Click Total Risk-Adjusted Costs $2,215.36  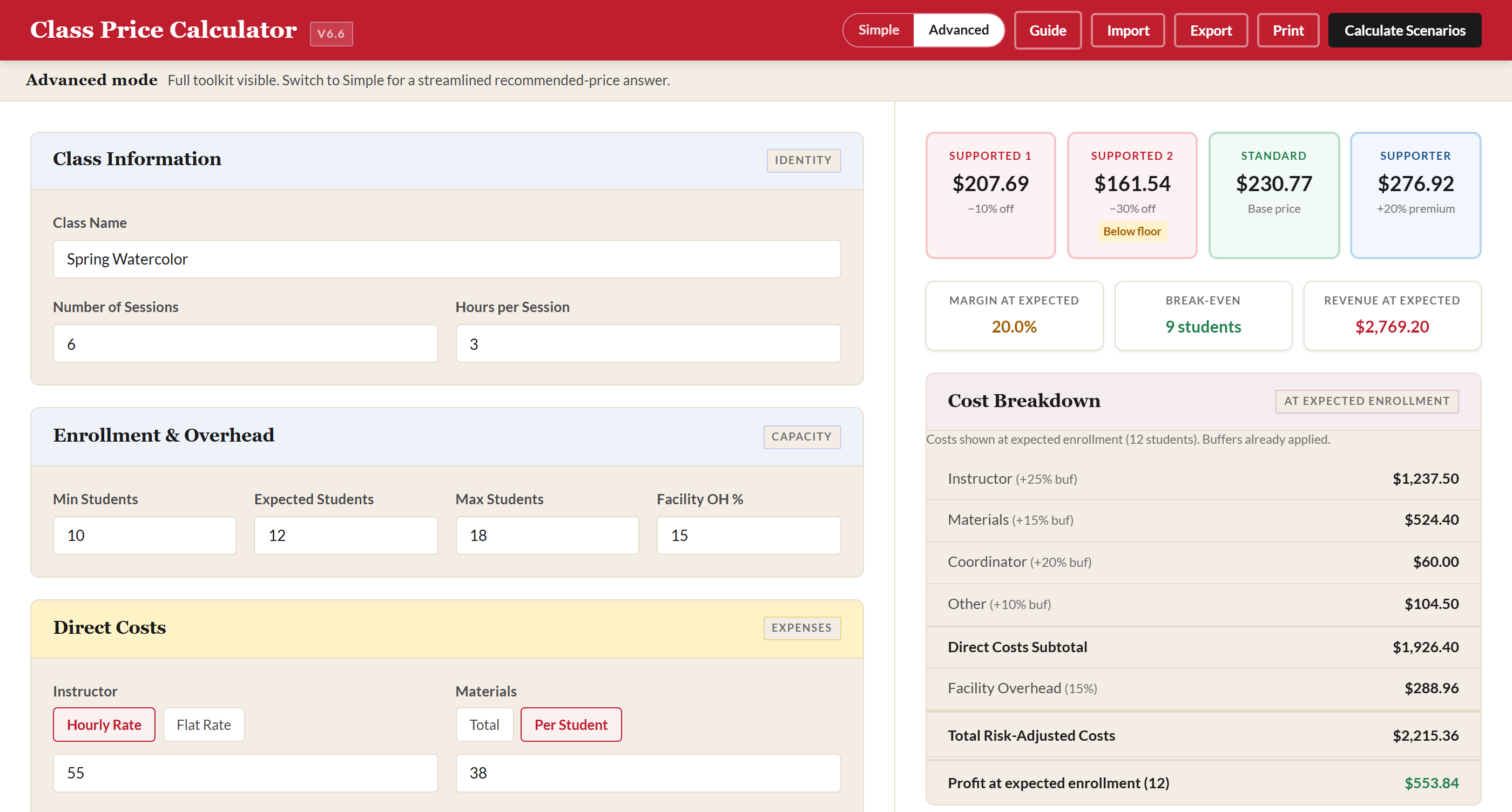tap(1203, 736)
